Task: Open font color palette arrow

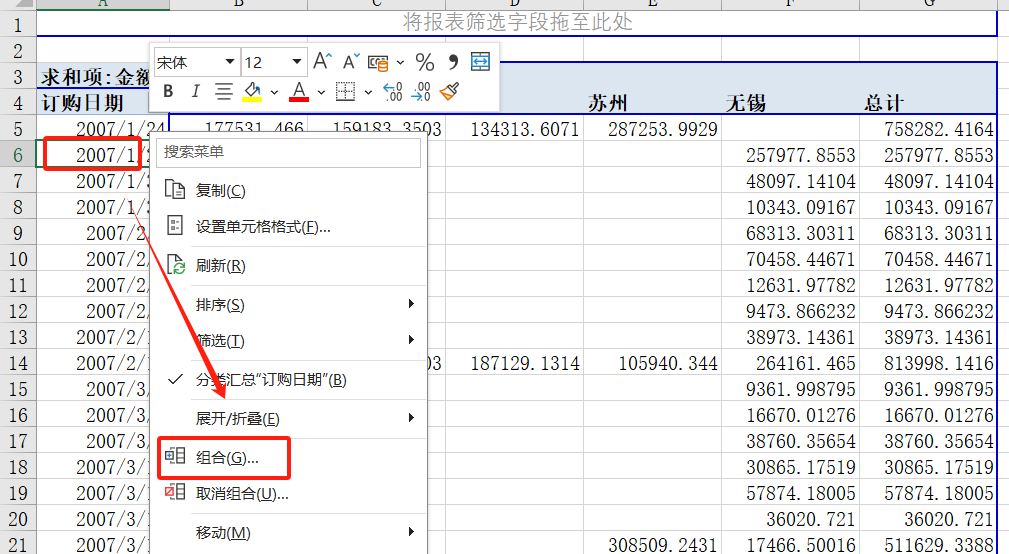Action: [x=321, y=92]
